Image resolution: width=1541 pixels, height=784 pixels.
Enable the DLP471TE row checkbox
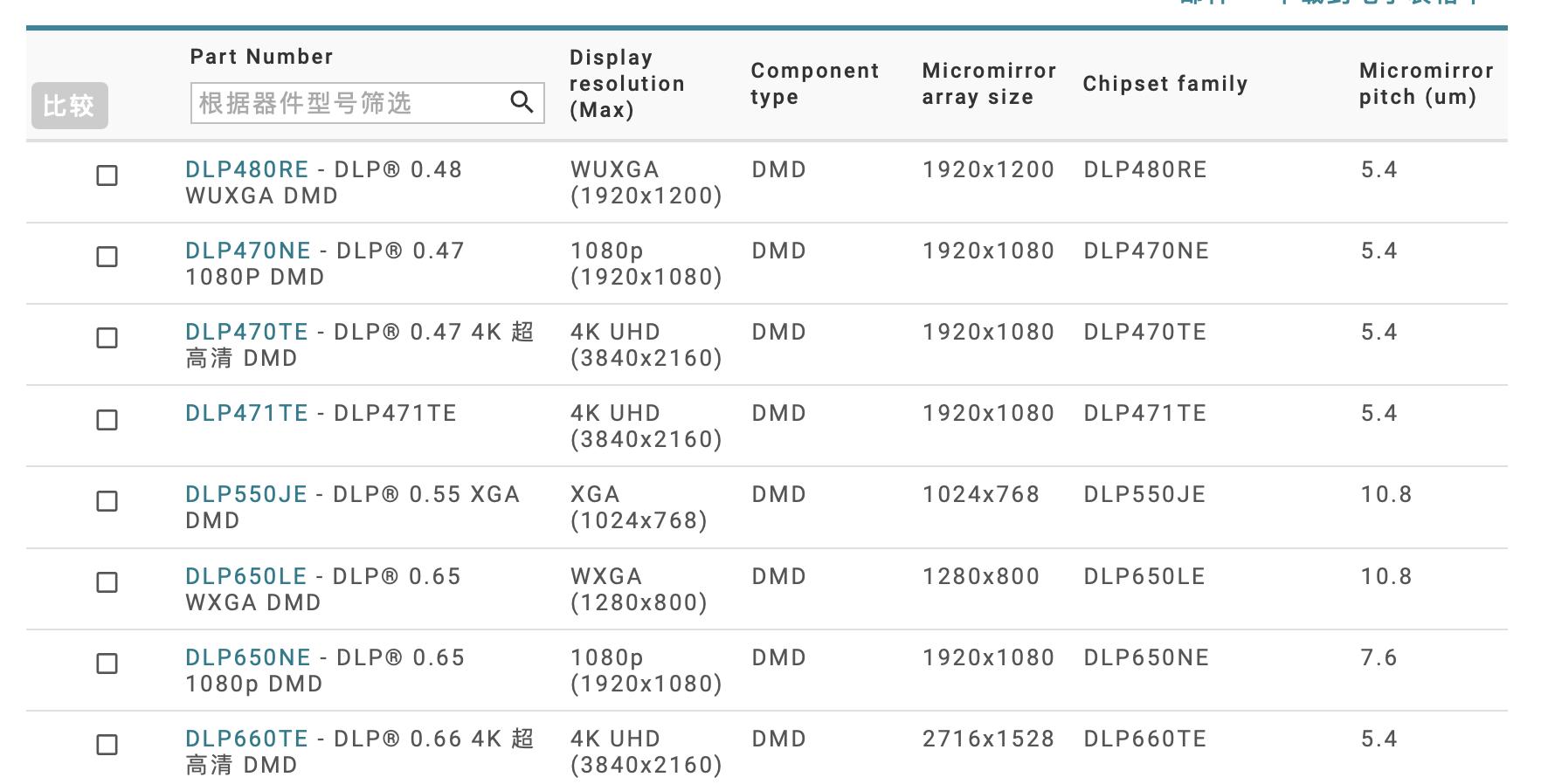(107, 420)
